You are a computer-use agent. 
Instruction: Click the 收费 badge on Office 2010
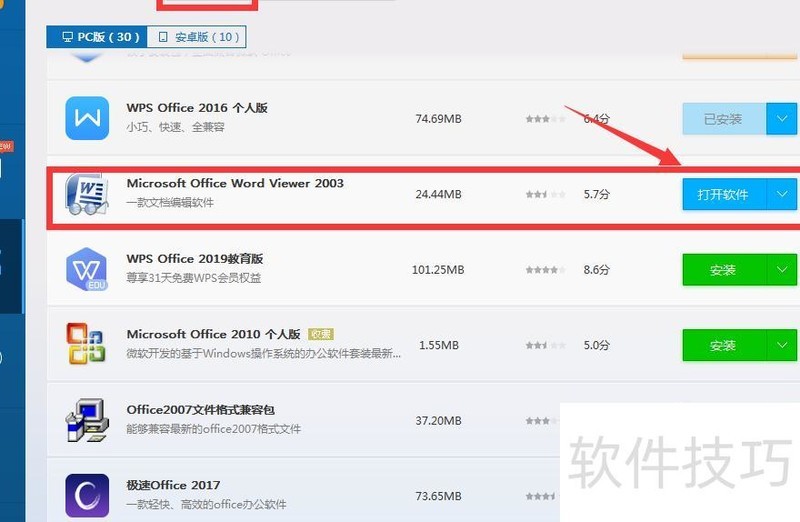[x=321, y=334]
